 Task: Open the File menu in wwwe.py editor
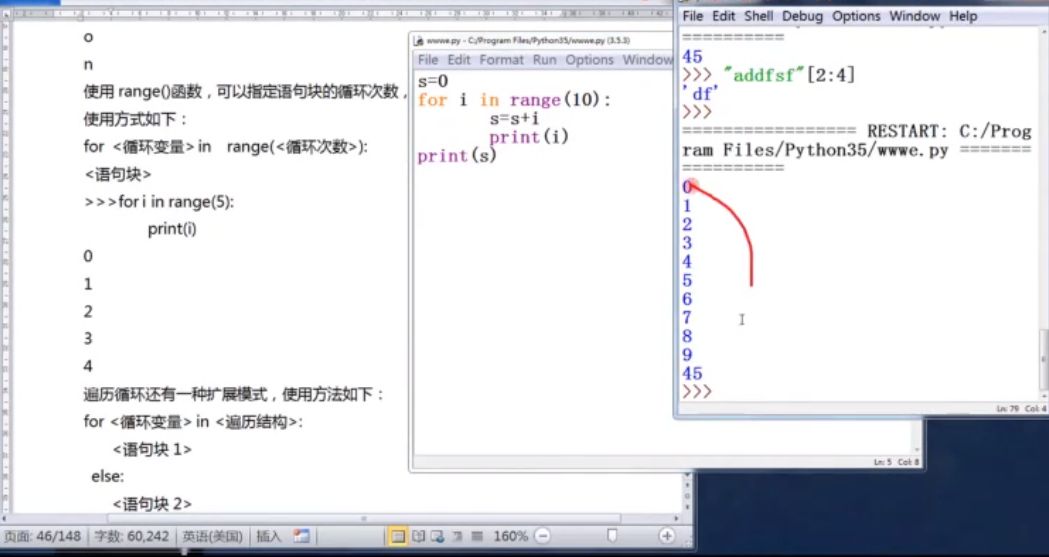click(428, 60)
